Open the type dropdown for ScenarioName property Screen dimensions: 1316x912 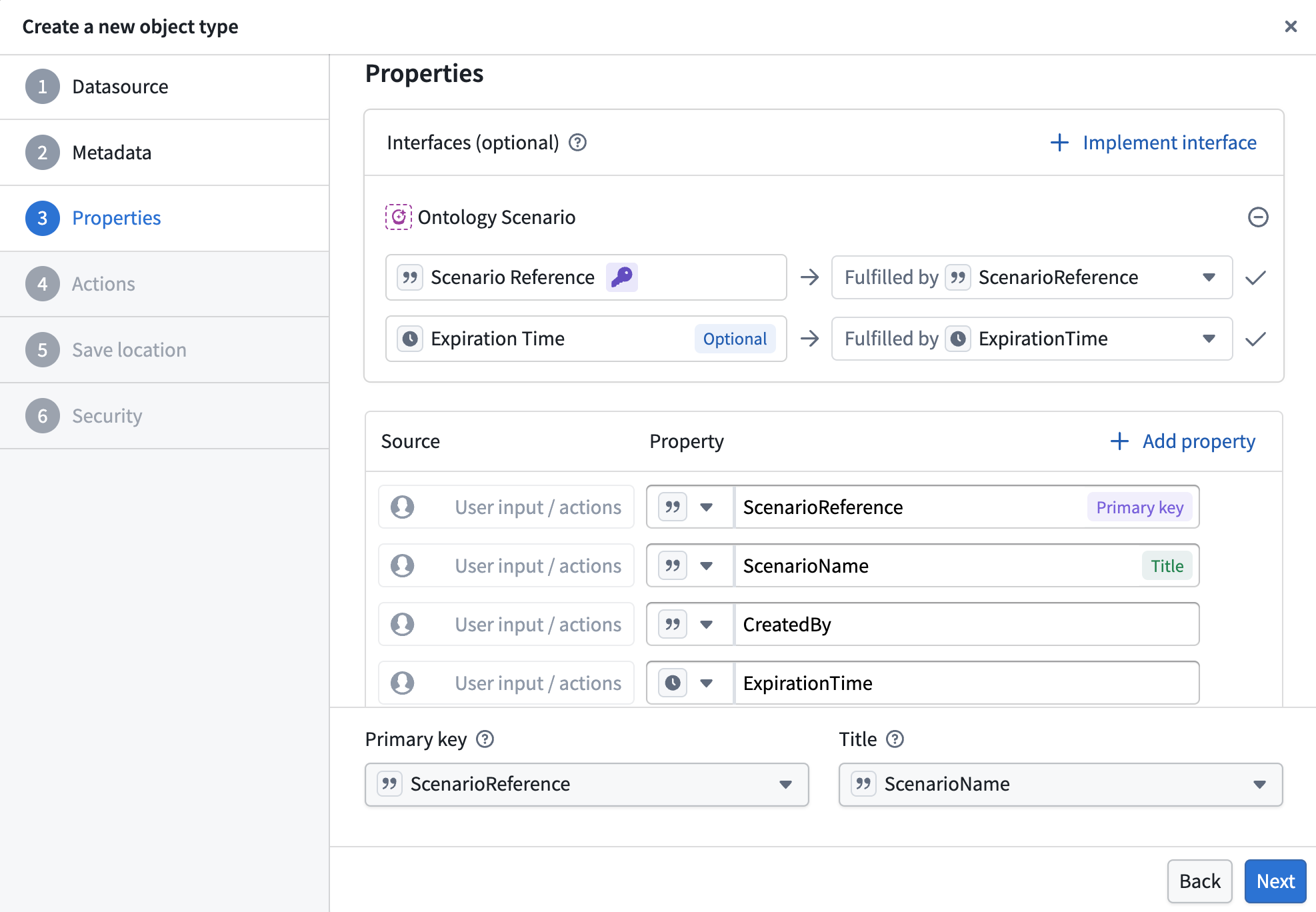click(690, 566)
